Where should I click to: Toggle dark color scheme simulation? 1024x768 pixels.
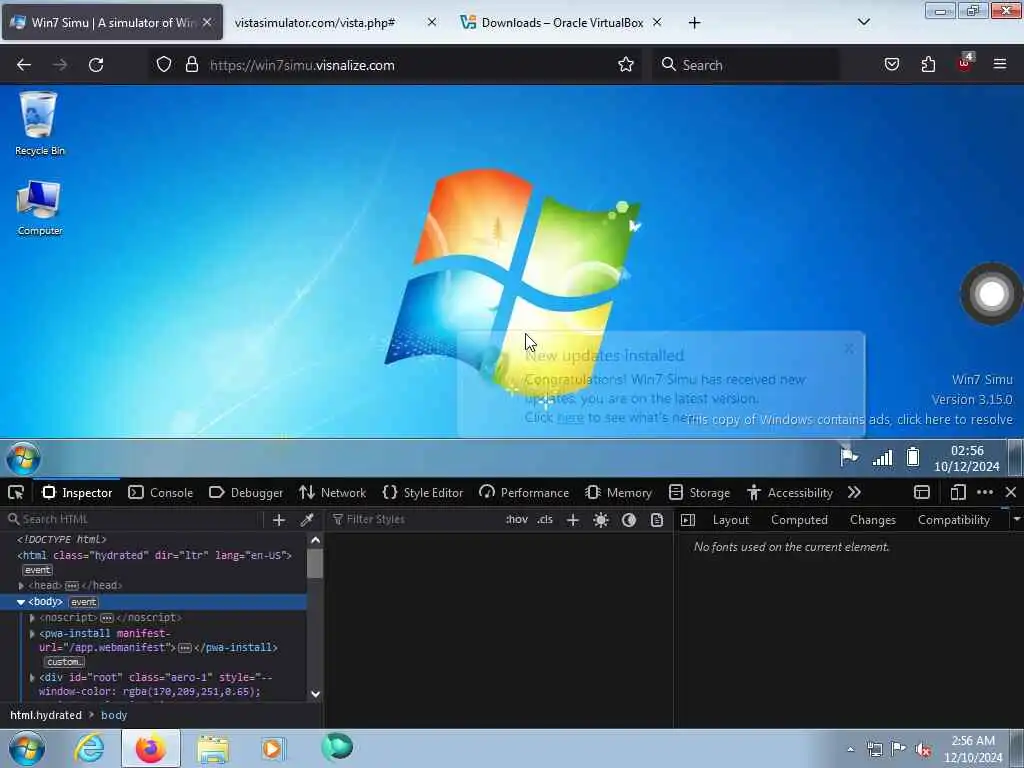(629, 520)
